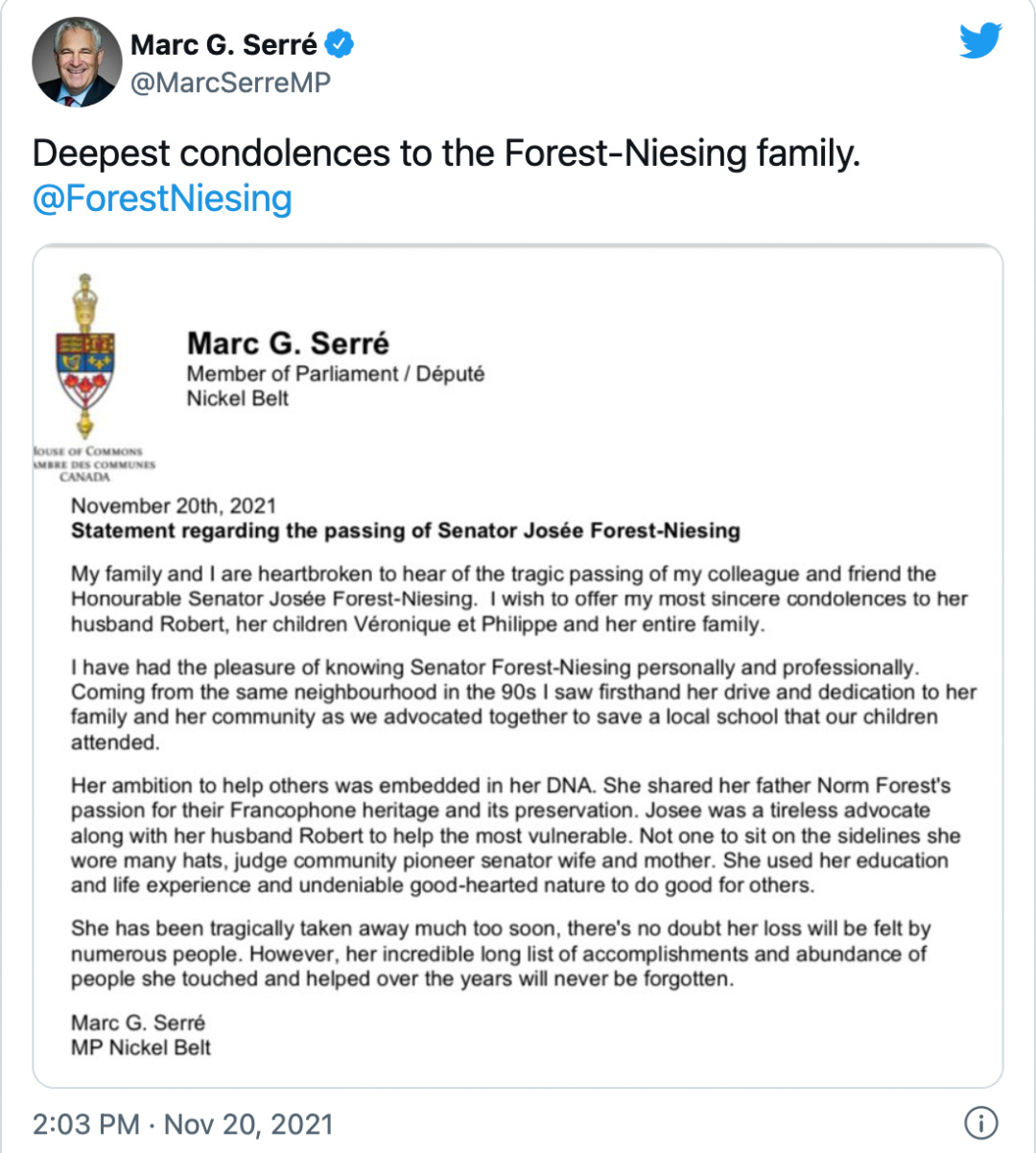The height and width of the screenshot is (1153, 1036).
Task: Click "Member of Parliament / Député" letterhead line
Action: pos(335,373)
